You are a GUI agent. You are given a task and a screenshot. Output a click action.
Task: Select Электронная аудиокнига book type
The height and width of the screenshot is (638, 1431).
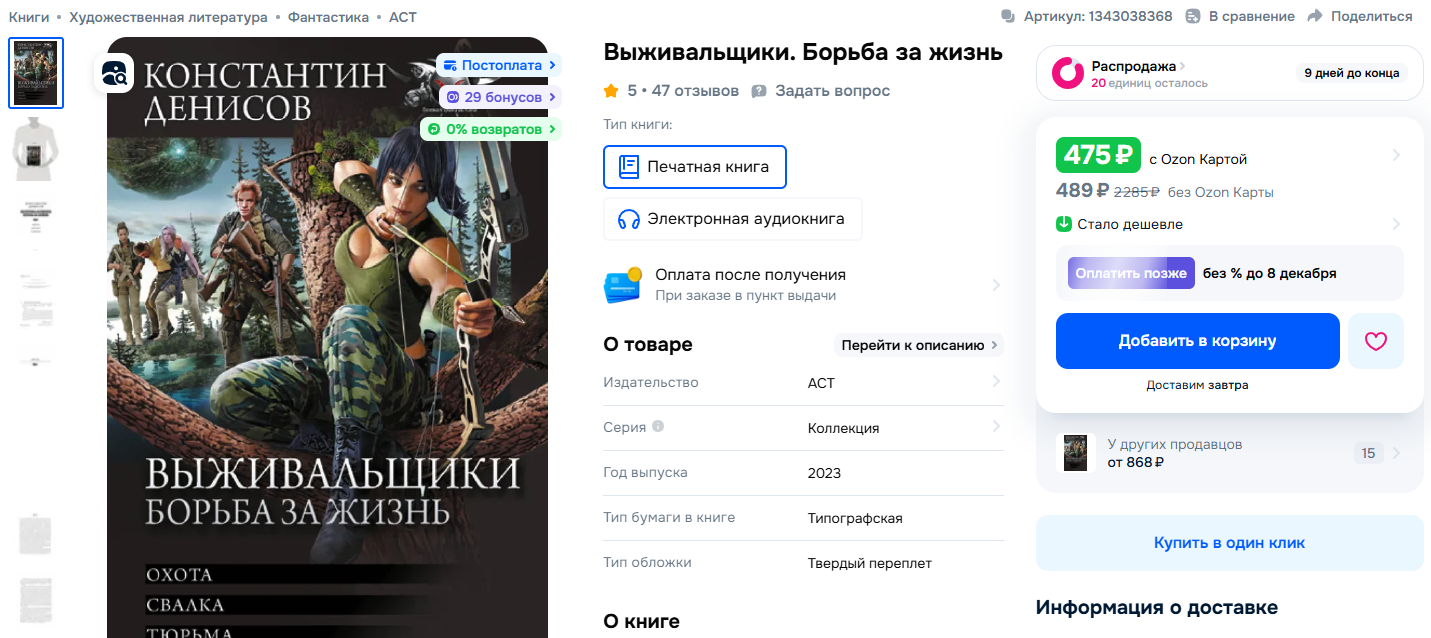(x=732, y=219)
